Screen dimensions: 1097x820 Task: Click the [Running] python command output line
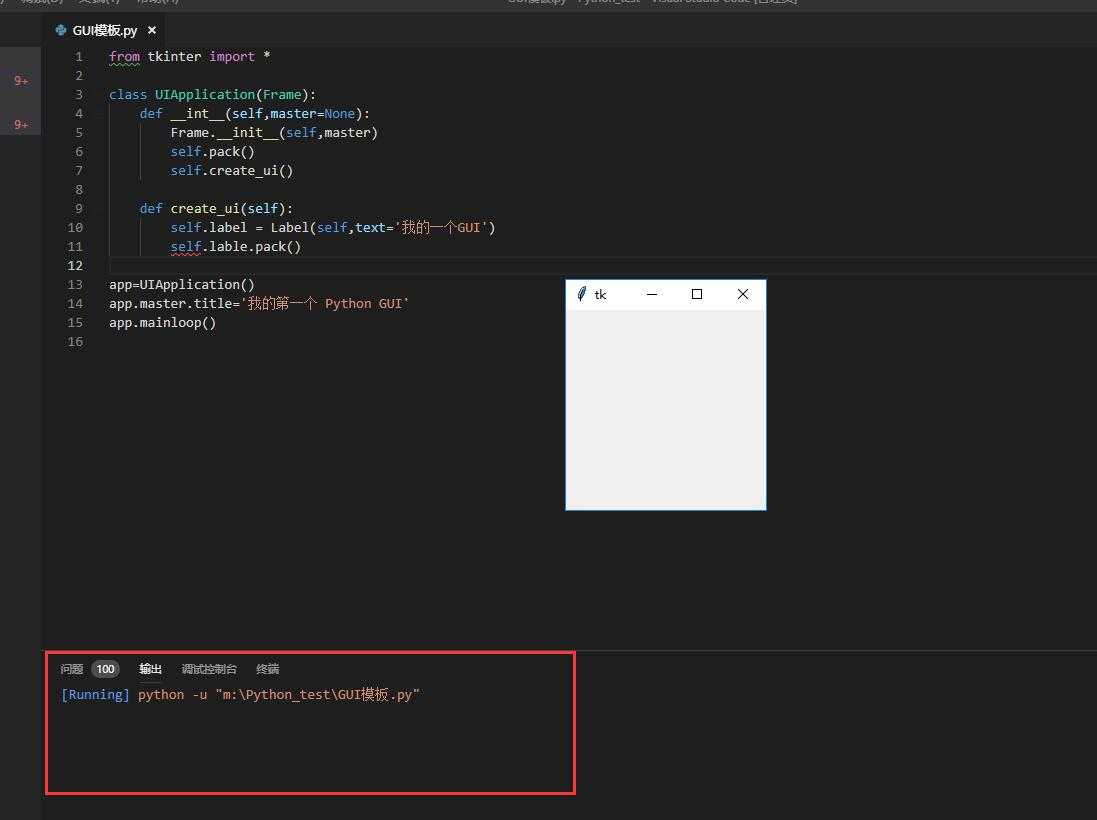pyautogui.click(x=240, y=695)
